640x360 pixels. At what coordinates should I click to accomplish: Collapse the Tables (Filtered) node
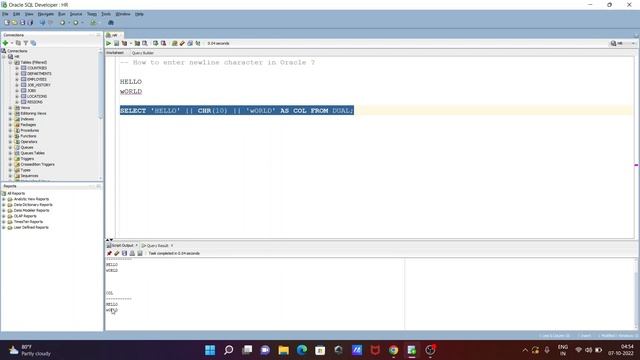tap(11, 62)
